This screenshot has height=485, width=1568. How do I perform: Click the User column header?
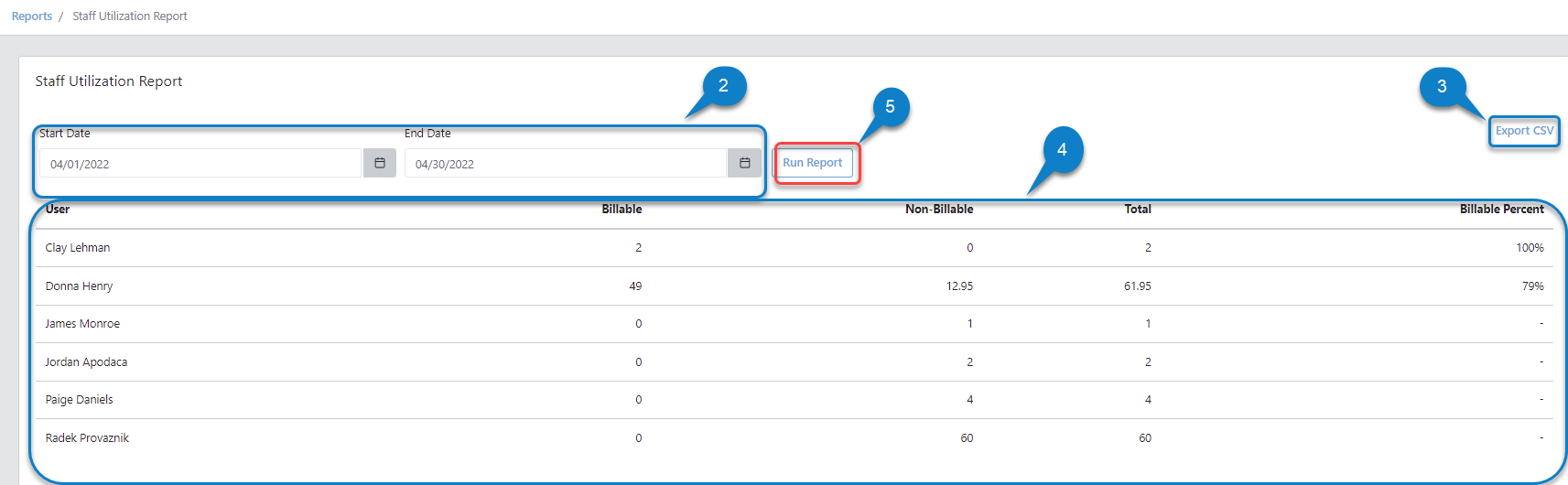[x=58, y=210]
